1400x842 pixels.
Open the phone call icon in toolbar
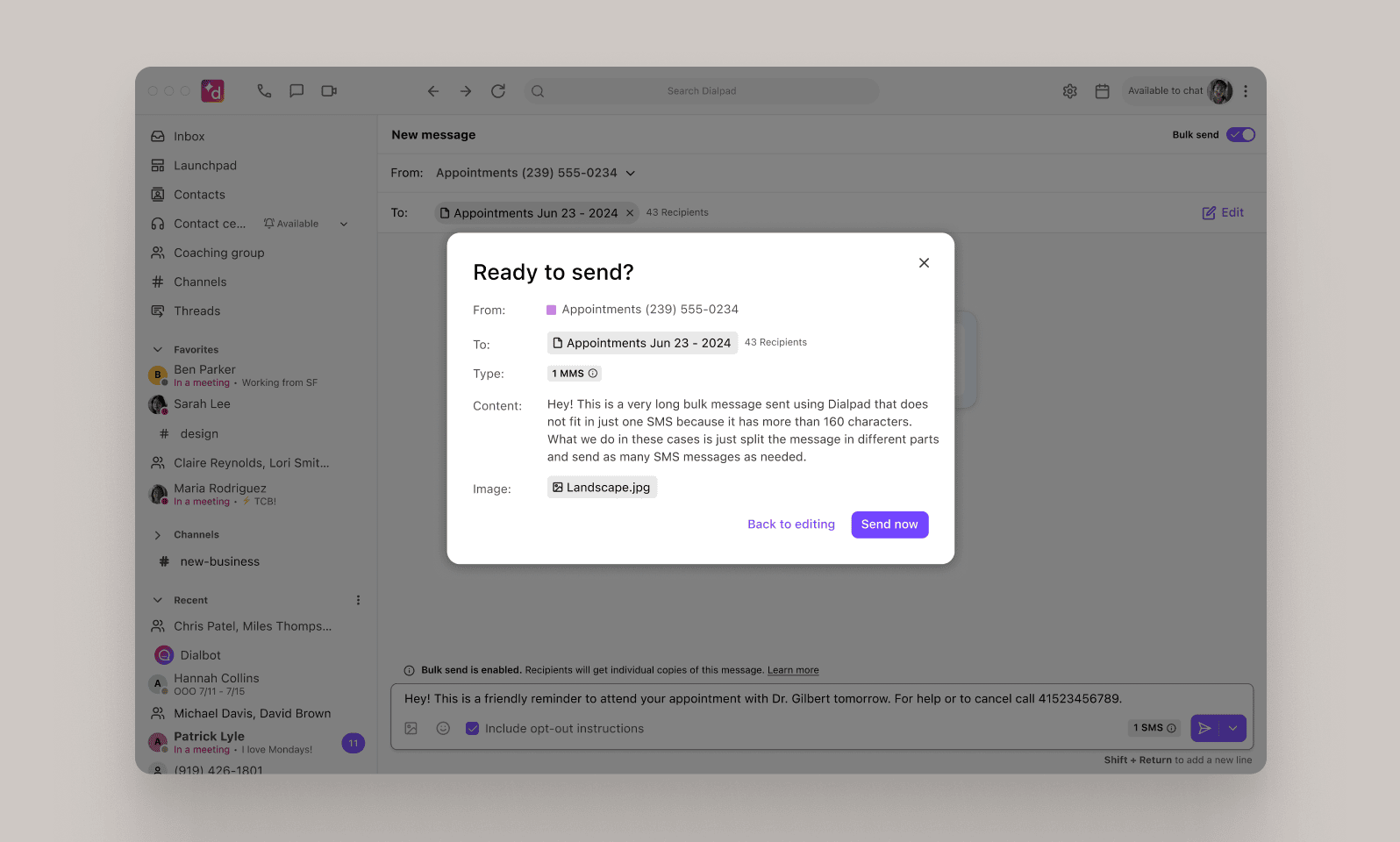[x=264, y=90]
